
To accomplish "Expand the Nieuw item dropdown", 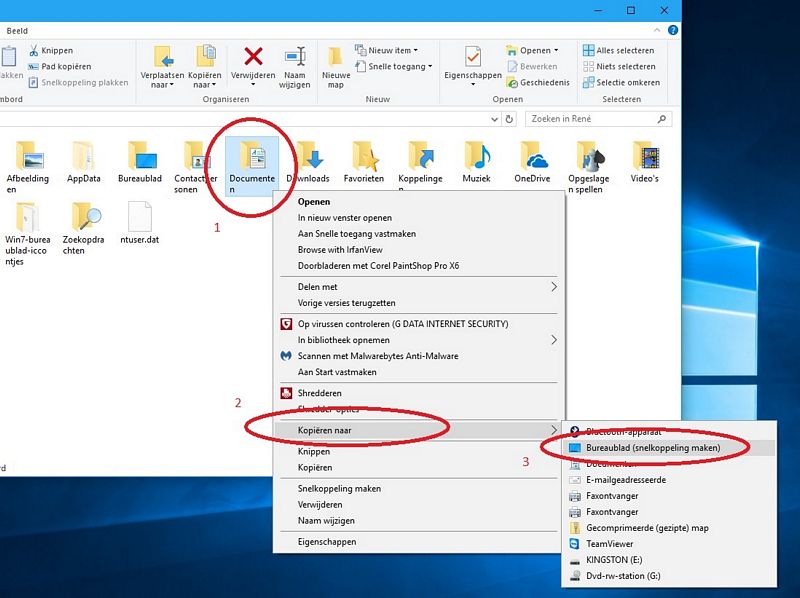I will click(x=385, y=50).
